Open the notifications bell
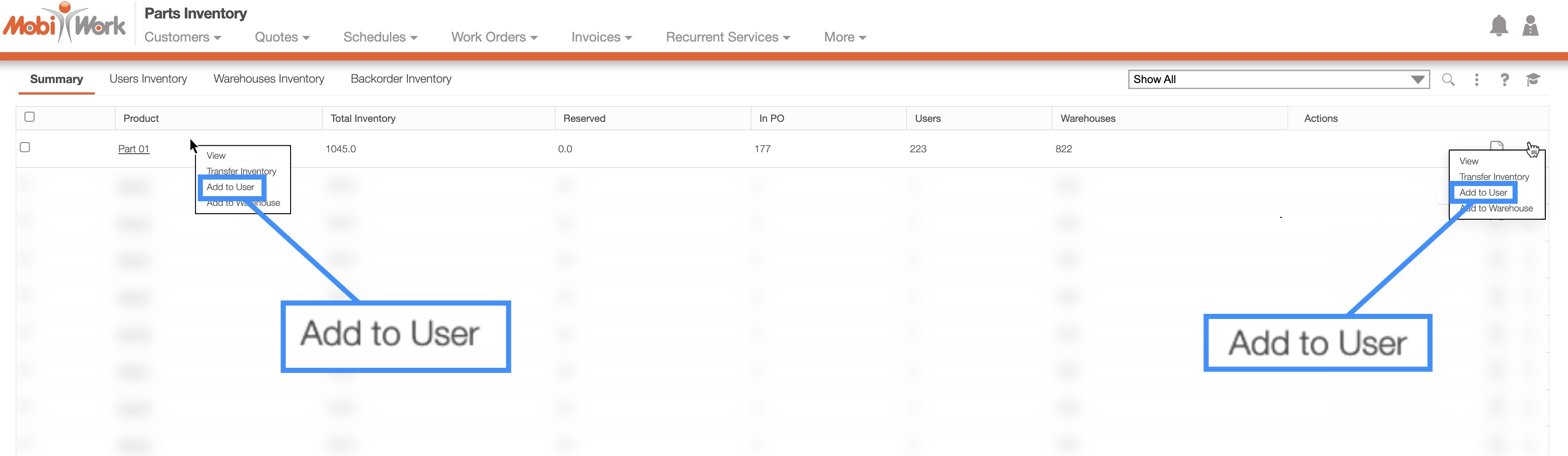The image size is (1568, 456). 1498,26
